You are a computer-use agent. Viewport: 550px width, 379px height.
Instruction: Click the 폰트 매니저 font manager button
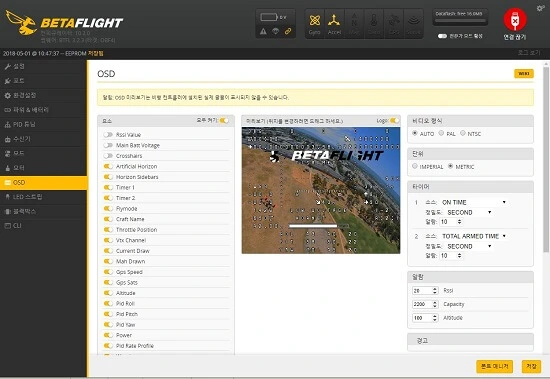(x=495, y=366)
